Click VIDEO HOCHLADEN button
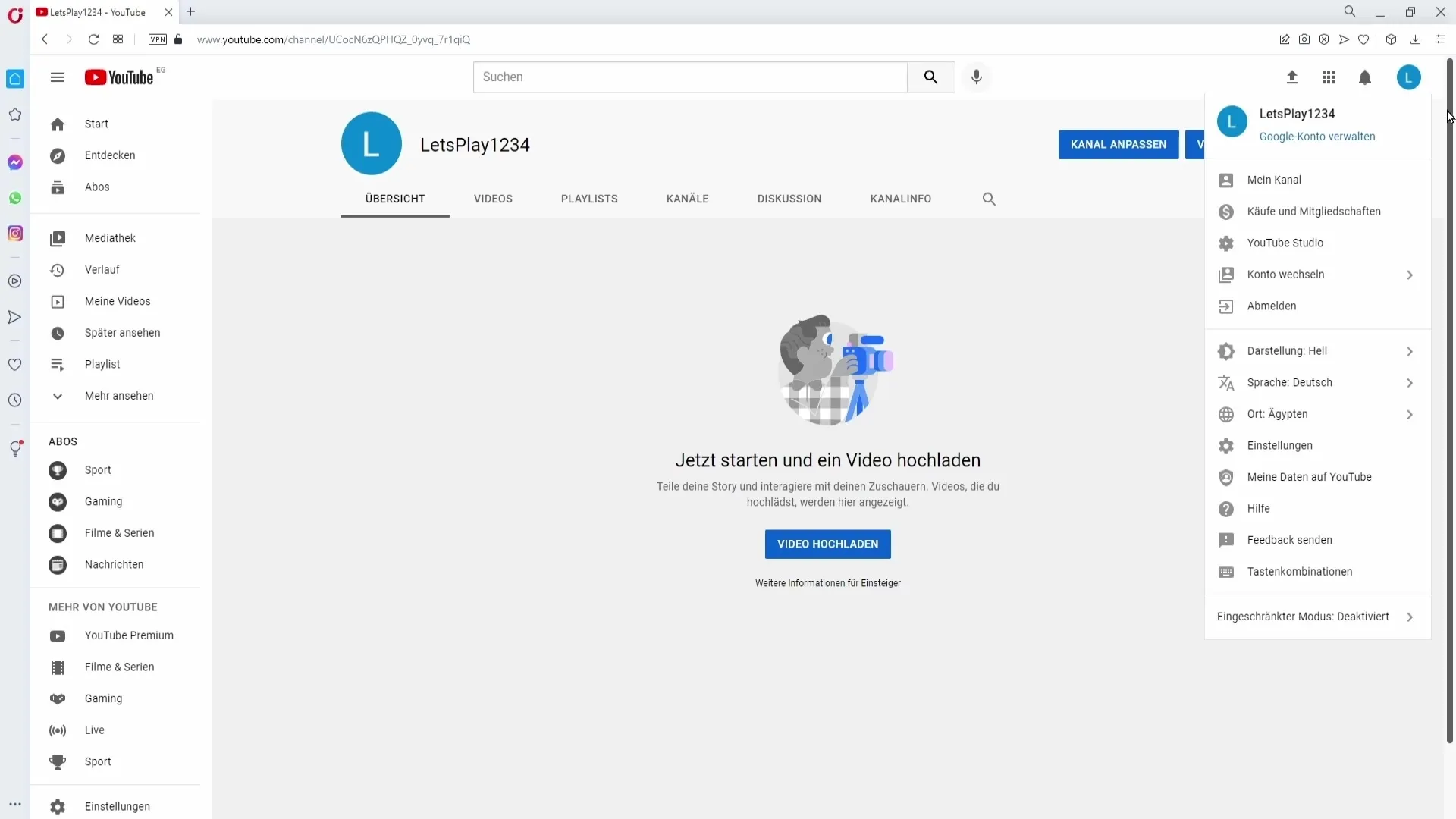Screen dimensions: 1456x819 click(x=828, y=543)
